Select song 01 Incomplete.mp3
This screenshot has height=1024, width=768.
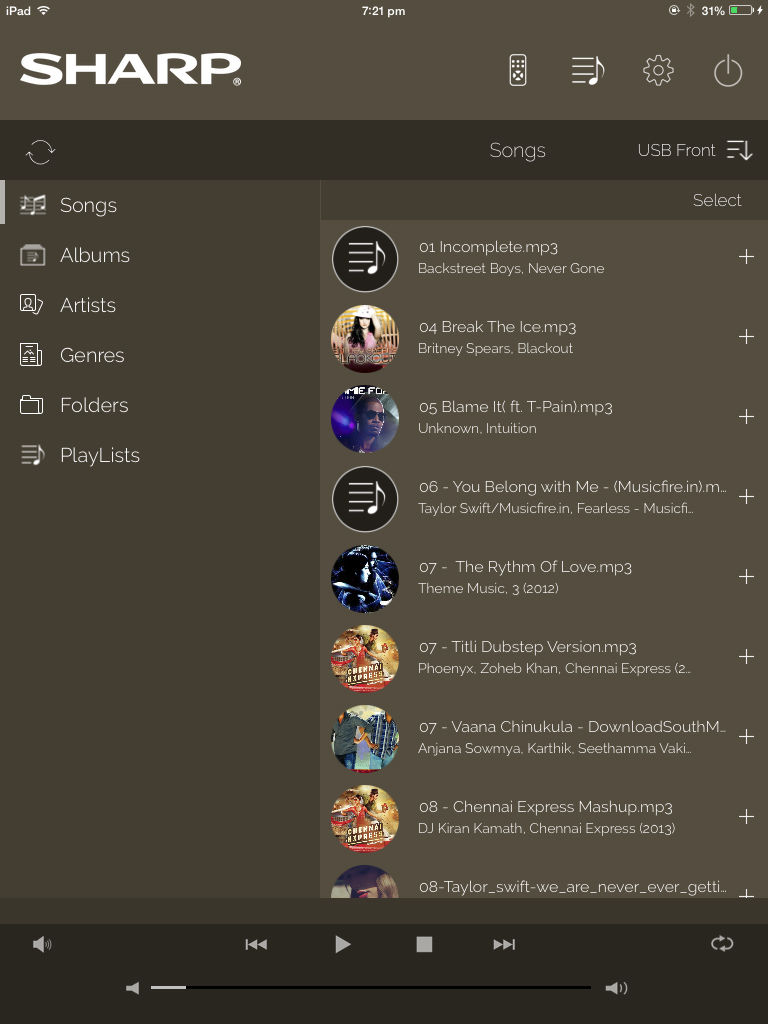pos(544,257)
